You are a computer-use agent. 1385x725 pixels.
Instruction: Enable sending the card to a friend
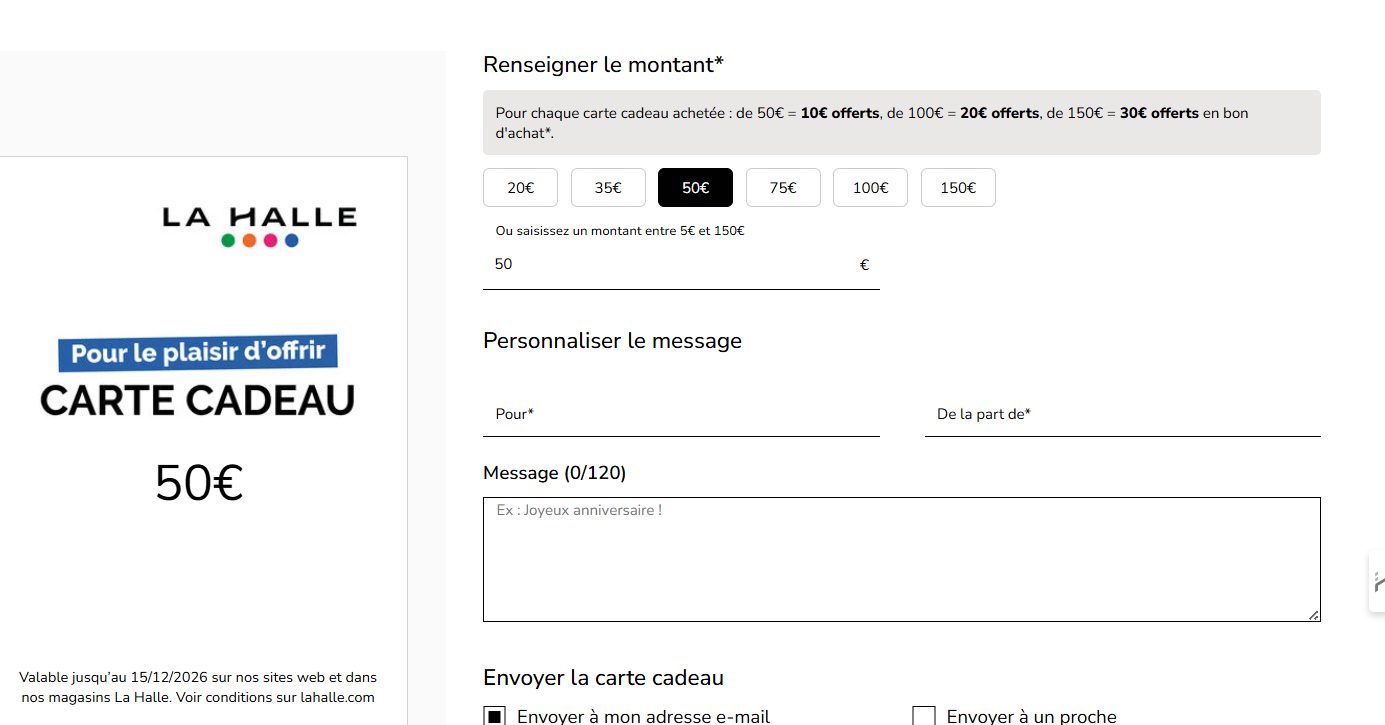(923, 714)
